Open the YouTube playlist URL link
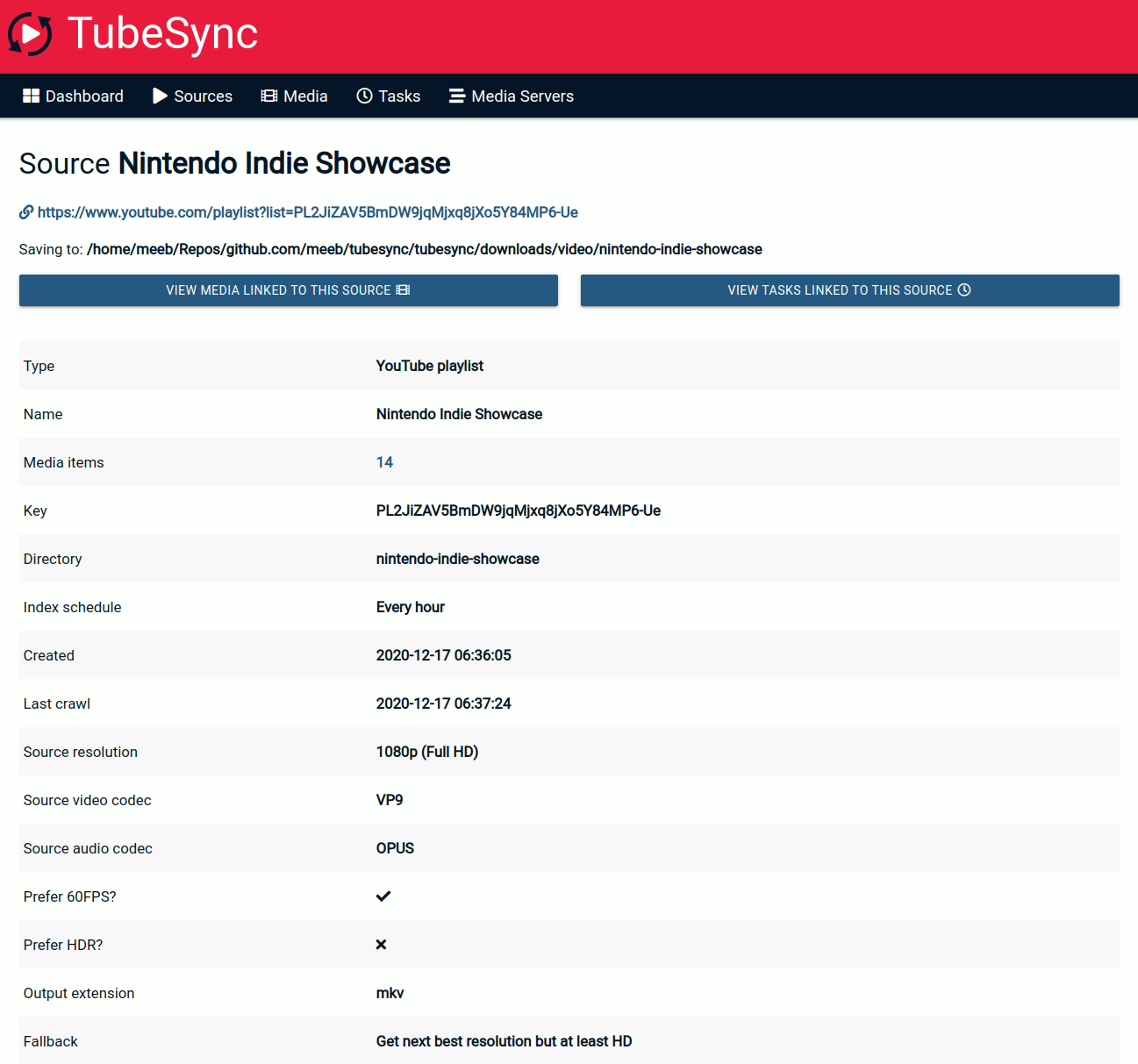Viewport: 1138px width, 1064px height. [308, 212]
